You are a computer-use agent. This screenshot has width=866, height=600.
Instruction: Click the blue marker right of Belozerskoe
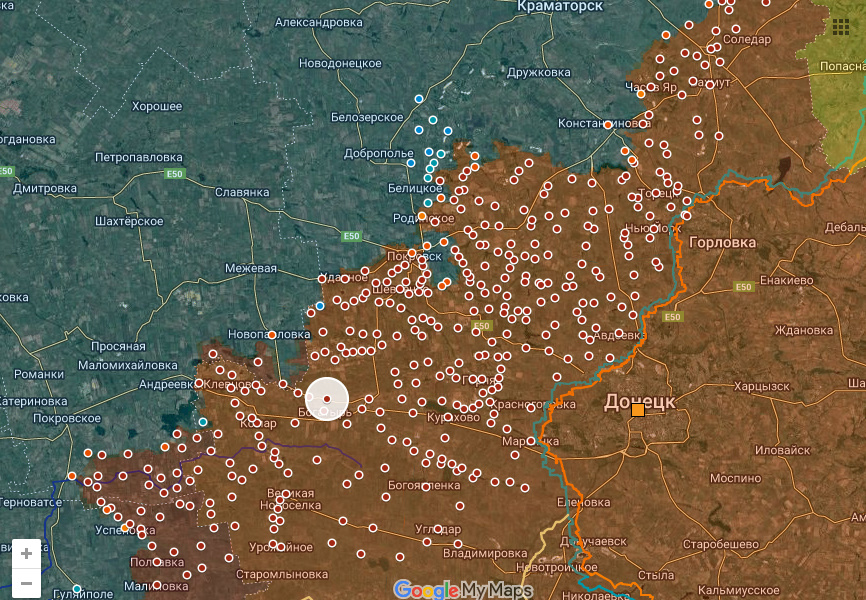click(x=419, y=99)
